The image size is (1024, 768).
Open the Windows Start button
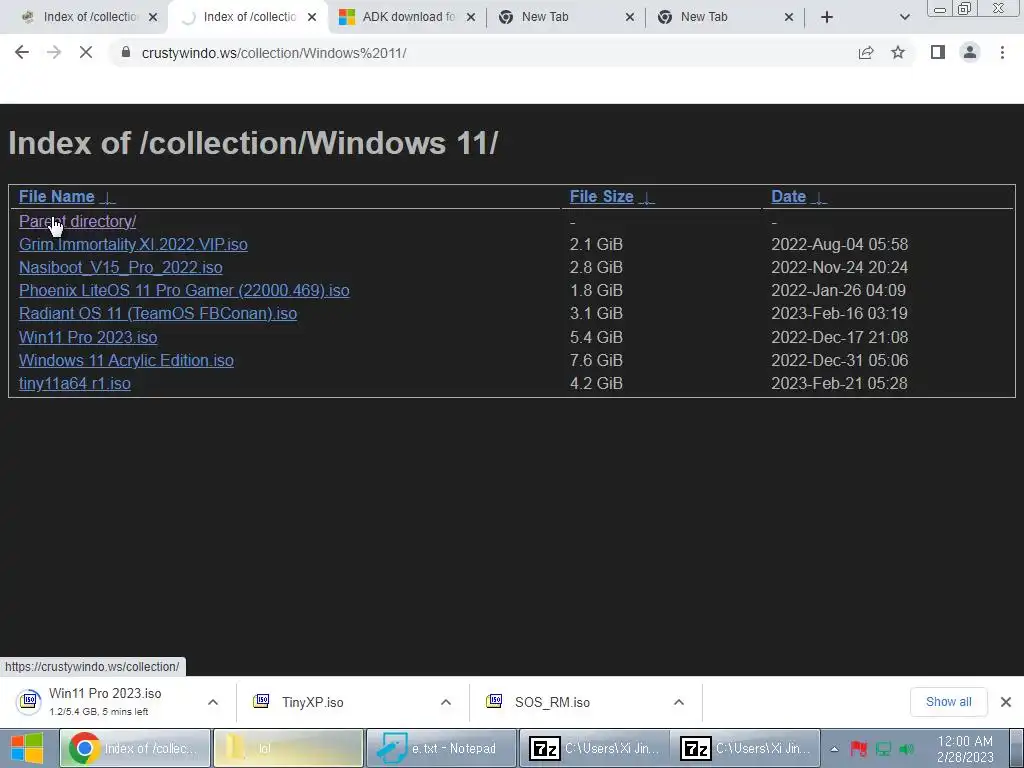(27, 748)
